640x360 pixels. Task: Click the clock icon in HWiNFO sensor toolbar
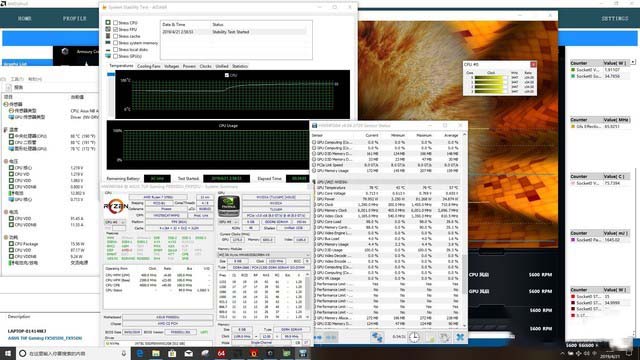(x=414, y=337)
